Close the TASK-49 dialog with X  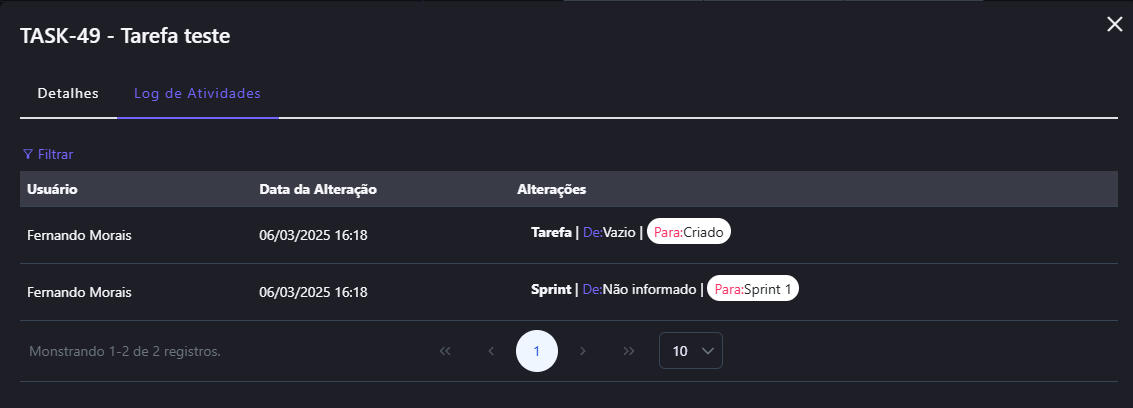click(1114, 25)
